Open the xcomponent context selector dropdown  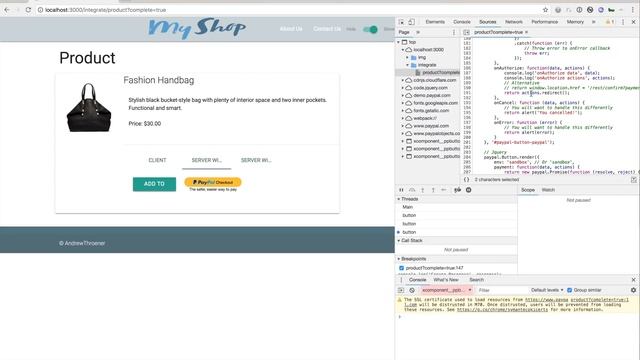coord(447,290)
